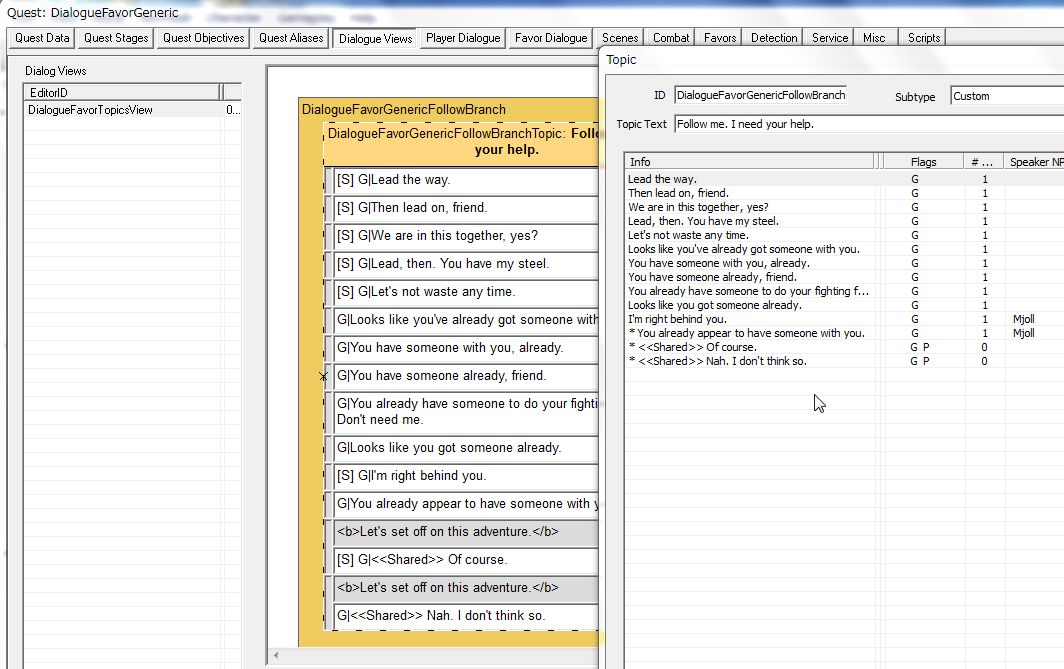Screen dimensions: 1064x669
Task: Select 'Then lead on, friend.' info row
Action: point(844,193)
